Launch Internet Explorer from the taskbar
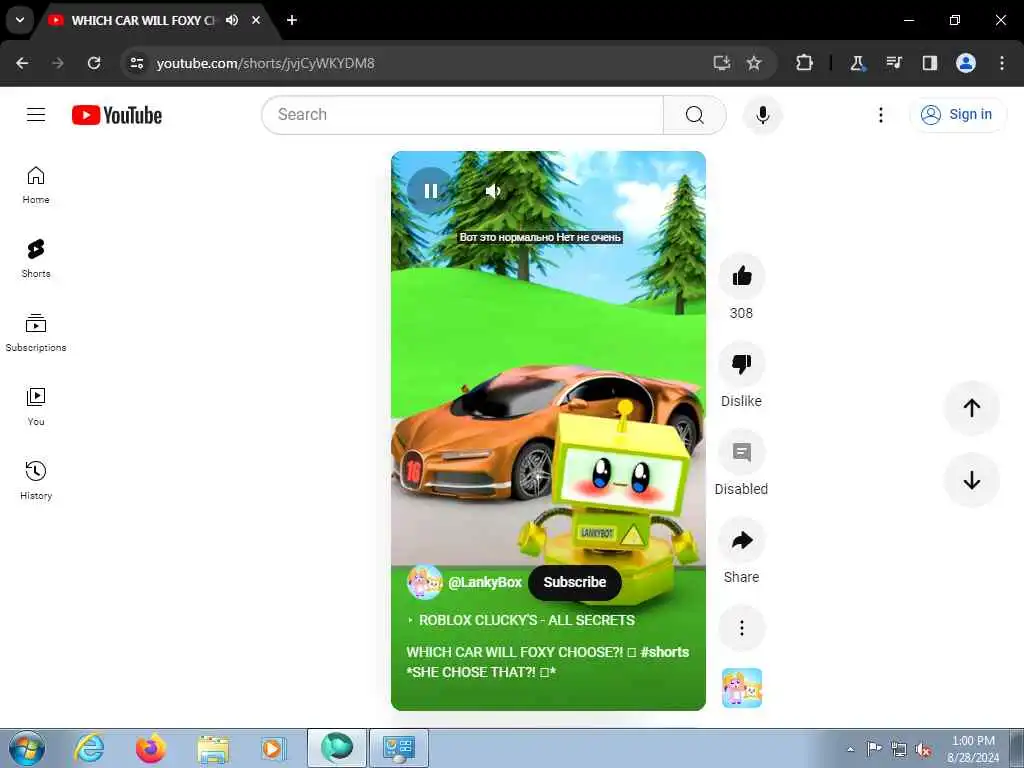The width and height of the screenshot is (1024, 768). [89, 748]
